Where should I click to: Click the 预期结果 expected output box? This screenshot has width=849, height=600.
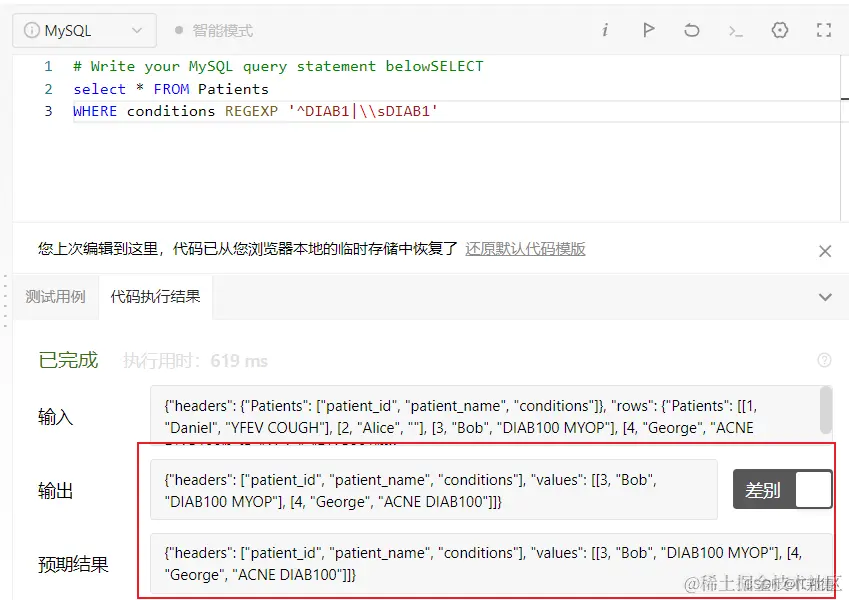click(x=491, y=563)
